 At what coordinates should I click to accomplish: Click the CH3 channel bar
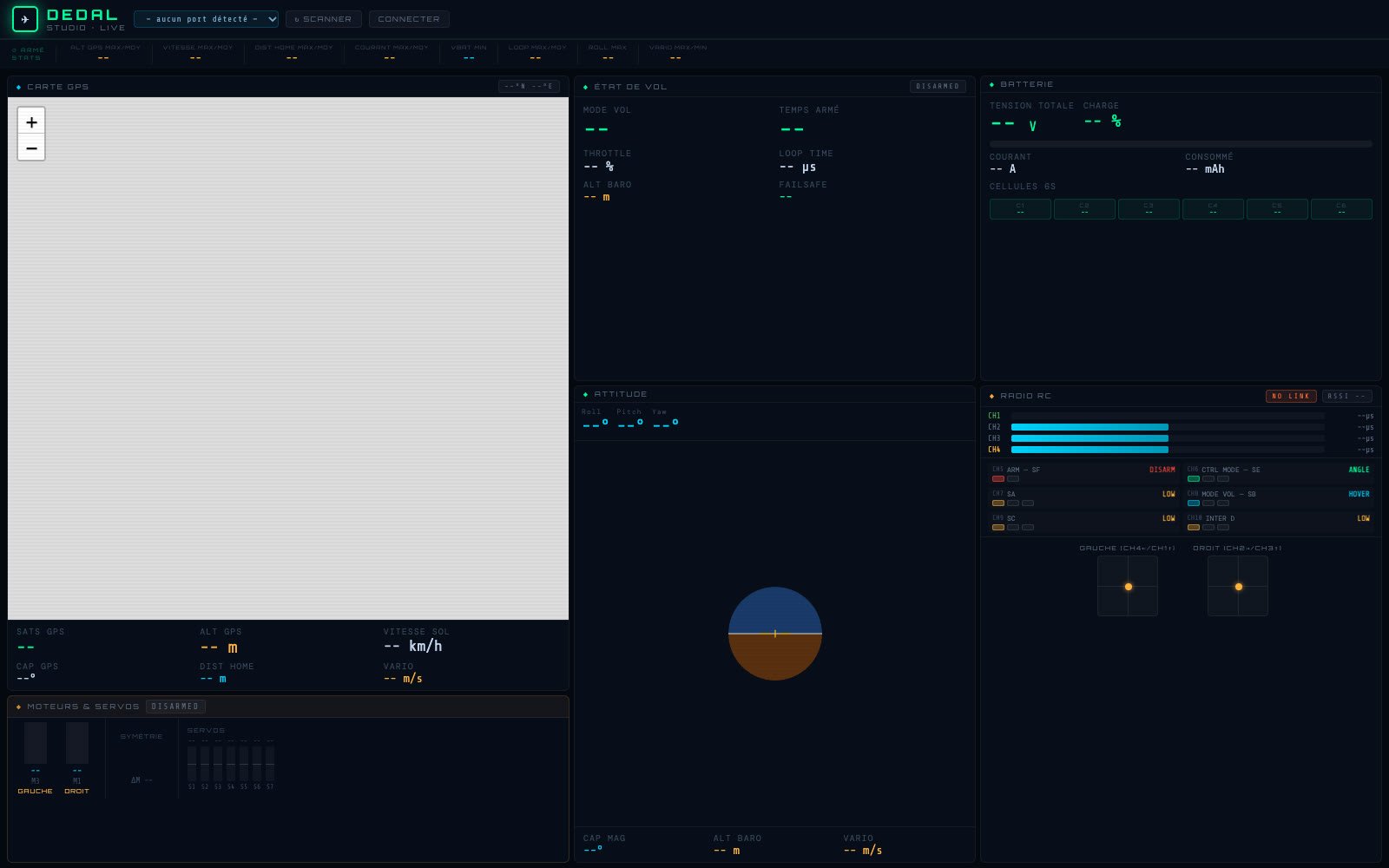[1168, 438]
